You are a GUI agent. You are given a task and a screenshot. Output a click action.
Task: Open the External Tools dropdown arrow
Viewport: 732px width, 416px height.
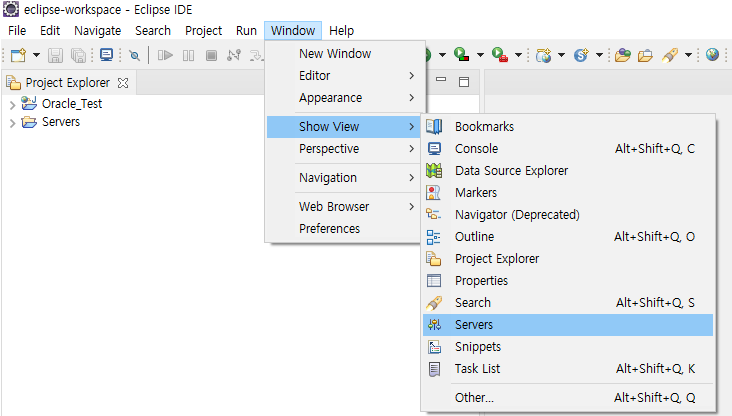[x=518, y=55]
